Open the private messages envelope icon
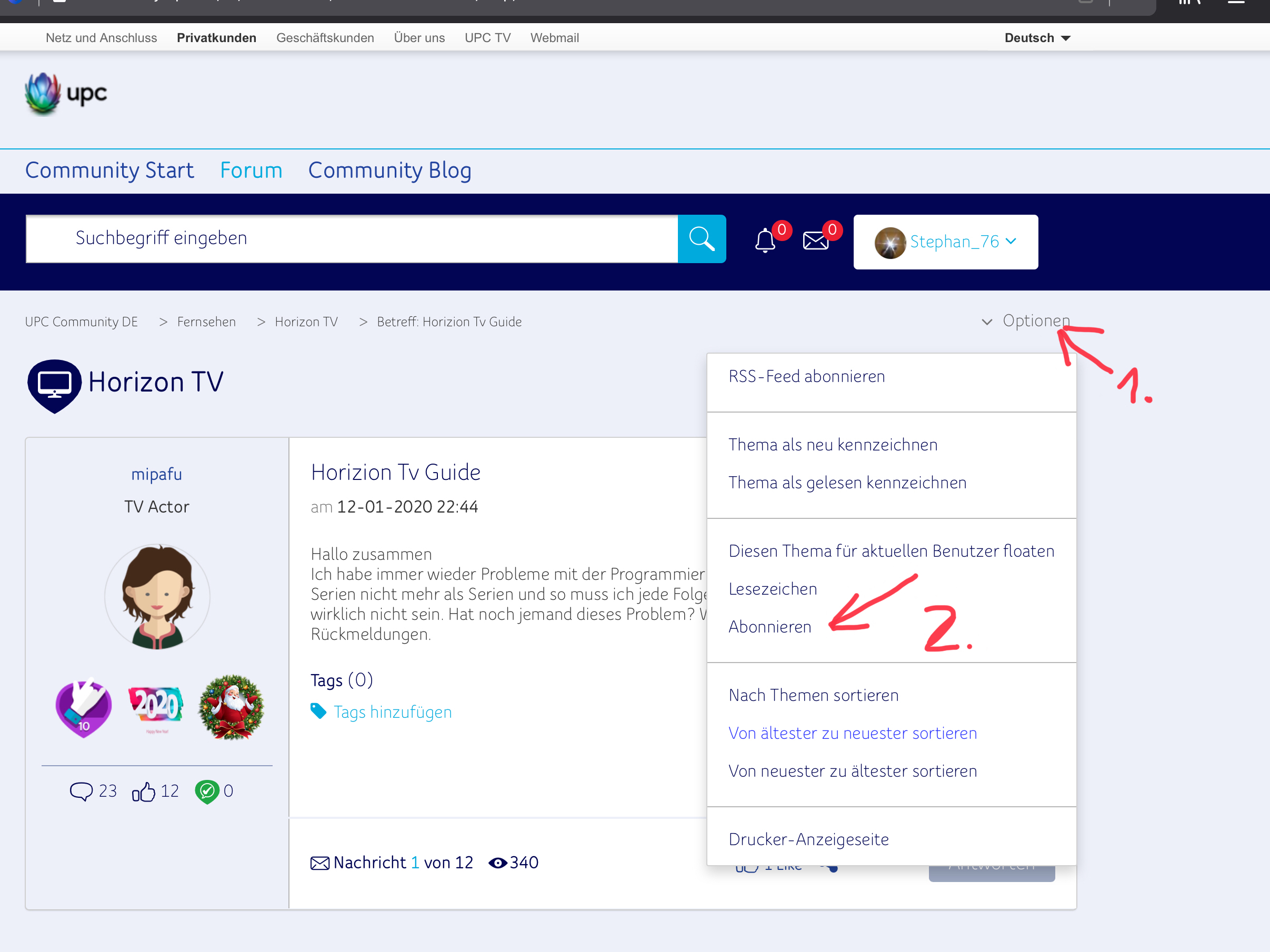The height and width of the screenshot is (952, 1270). 815,240
